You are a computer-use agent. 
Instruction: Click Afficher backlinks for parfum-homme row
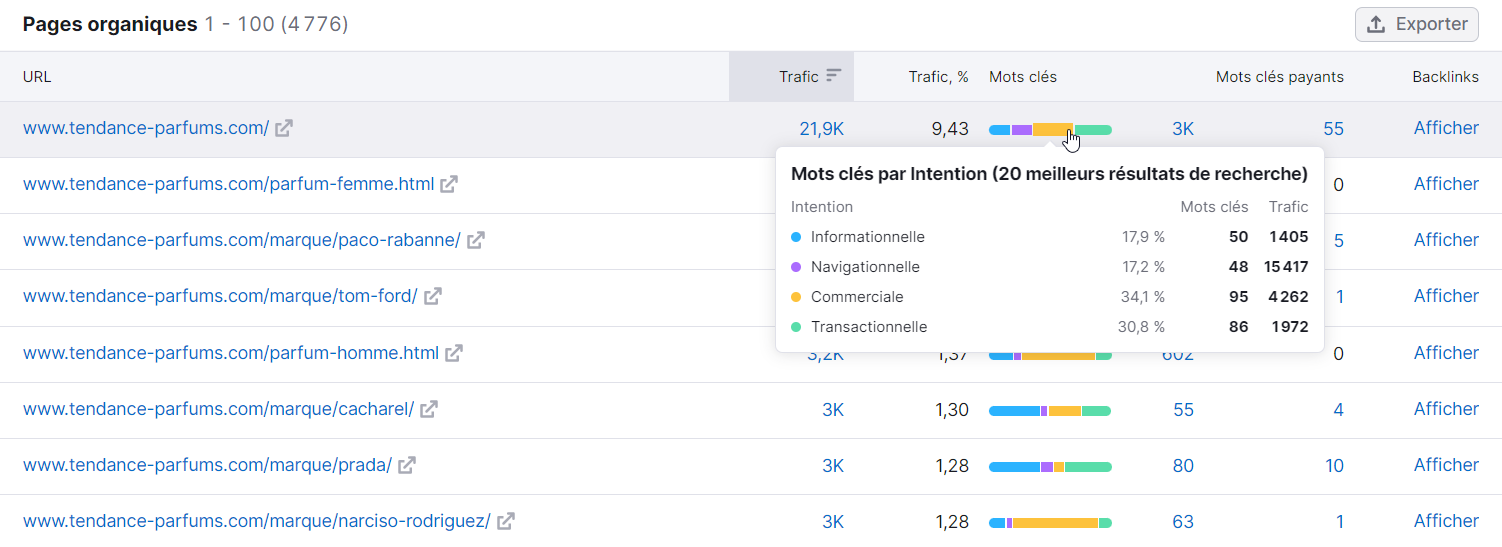1446,353
